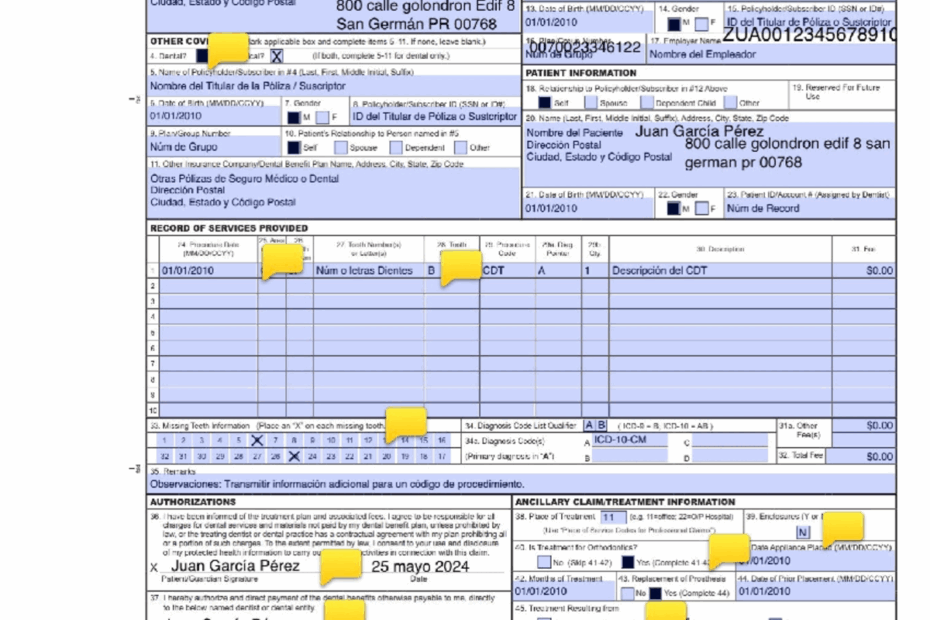Click the X-marked Medical checkbox
Screen dimensions: 930x620
(x=276, y=56)
